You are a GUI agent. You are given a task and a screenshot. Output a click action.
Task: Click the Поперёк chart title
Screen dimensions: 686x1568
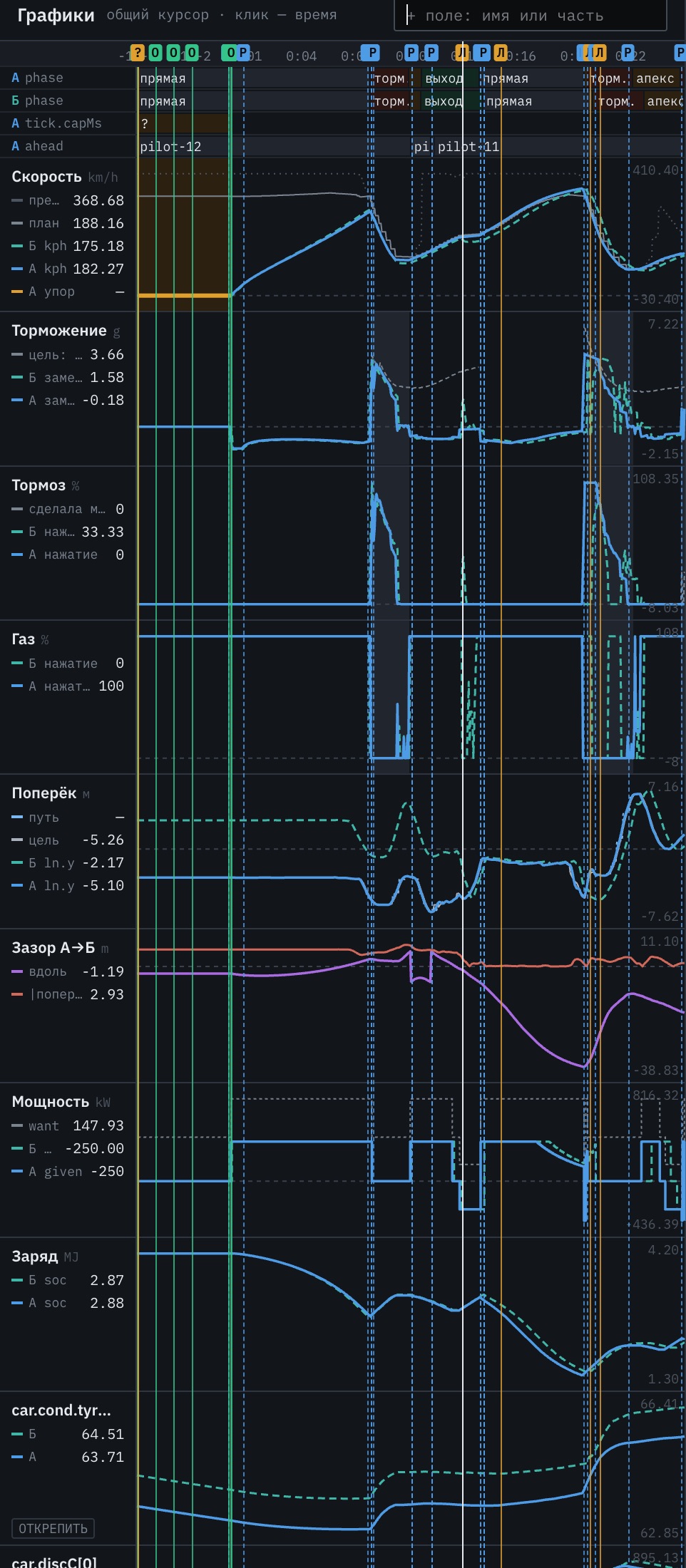[43, 793]
